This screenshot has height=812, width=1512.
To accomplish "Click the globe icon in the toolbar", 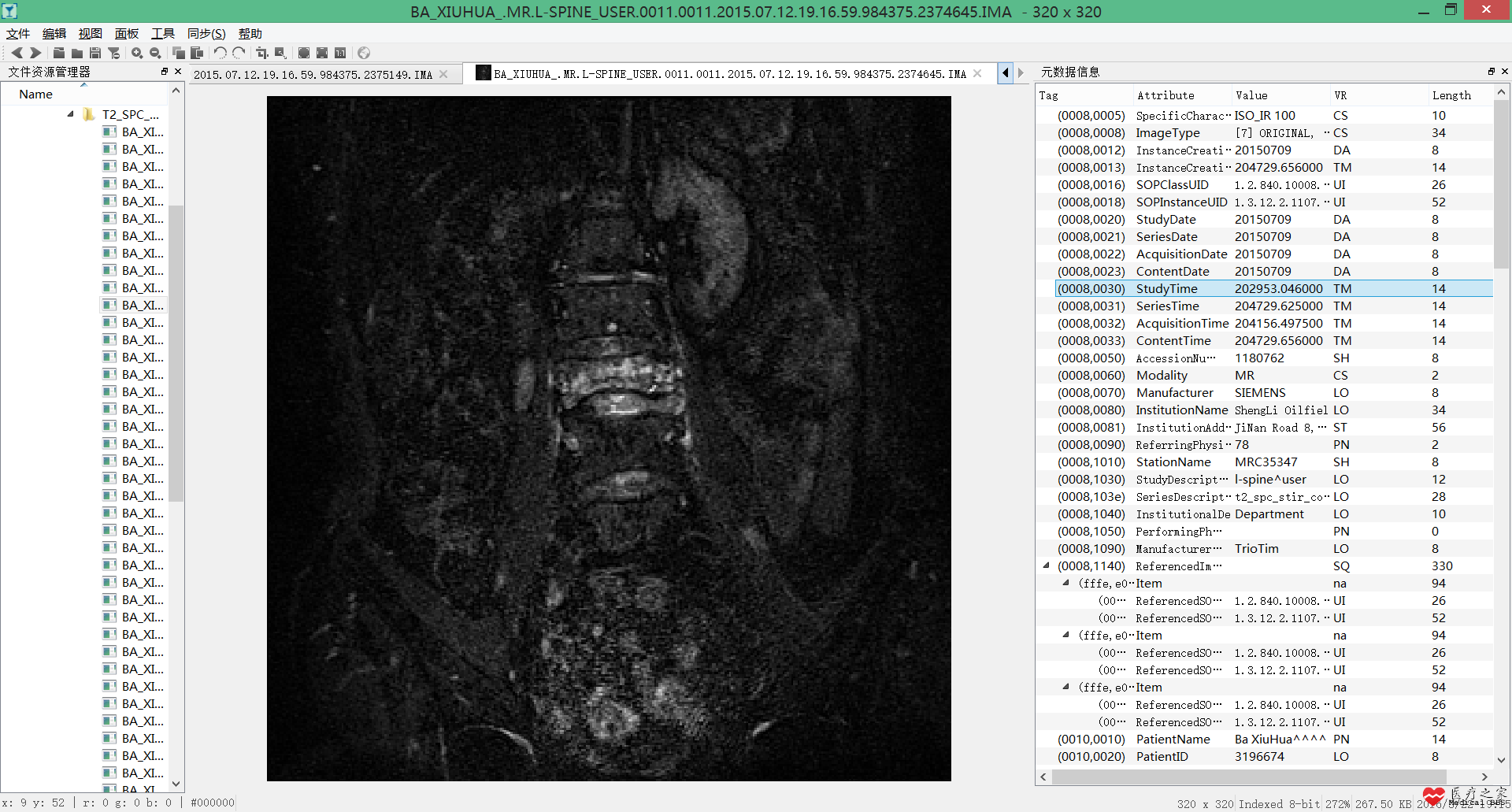I will click(x=364, y=53).
